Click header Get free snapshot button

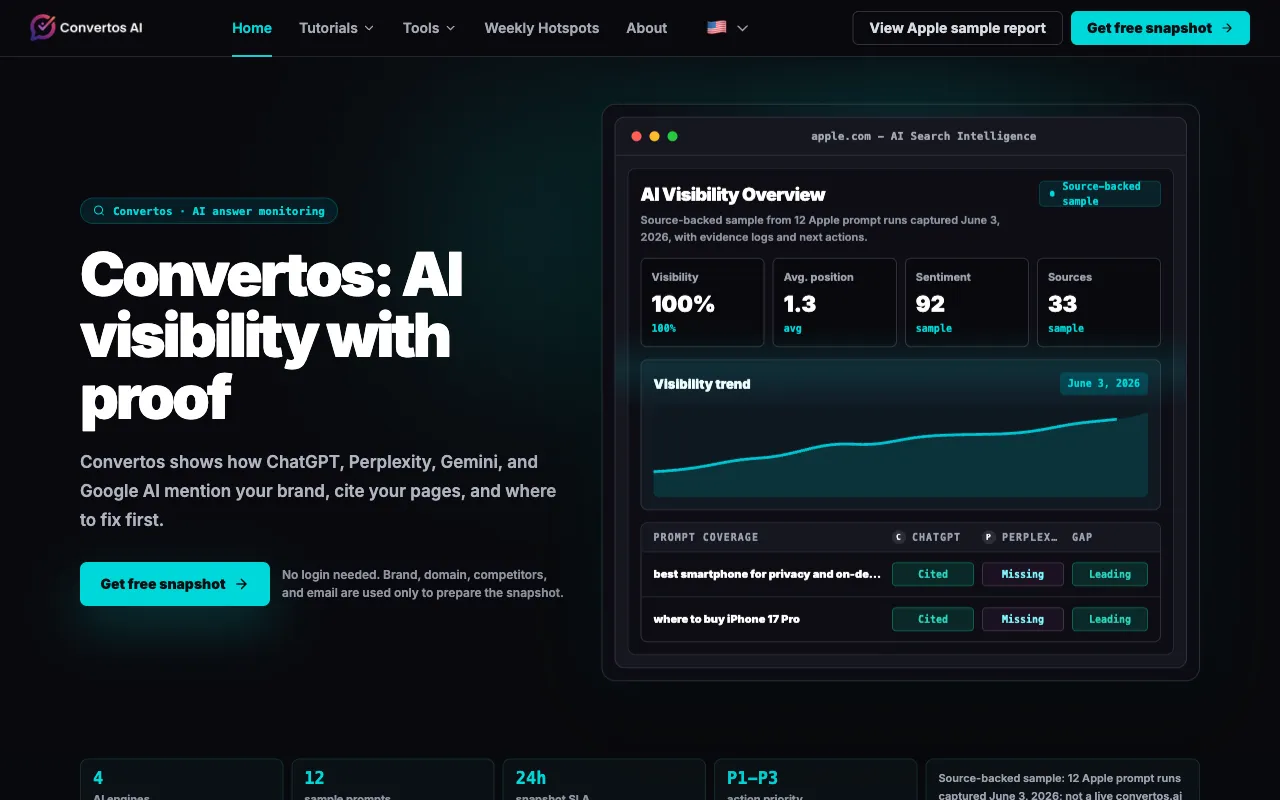click(1160, 28)
